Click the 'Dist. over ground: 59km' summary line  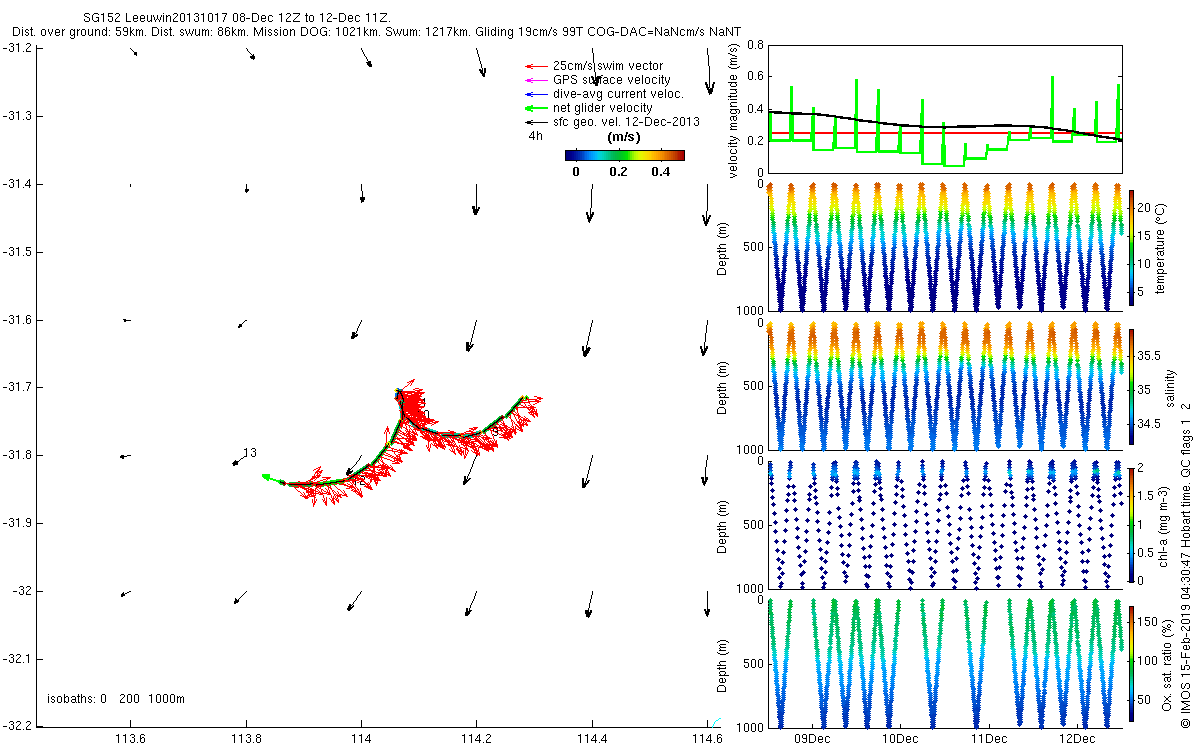[376, 33]
